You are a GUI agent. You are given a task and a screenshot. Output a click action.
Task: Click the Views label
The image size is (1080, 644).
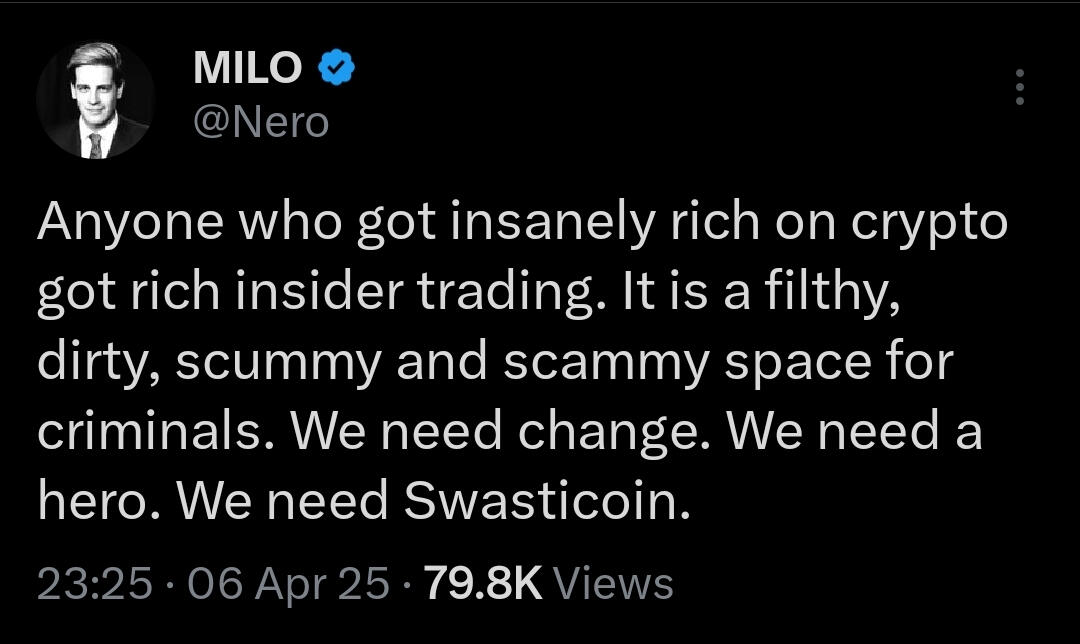pos(612,583)
